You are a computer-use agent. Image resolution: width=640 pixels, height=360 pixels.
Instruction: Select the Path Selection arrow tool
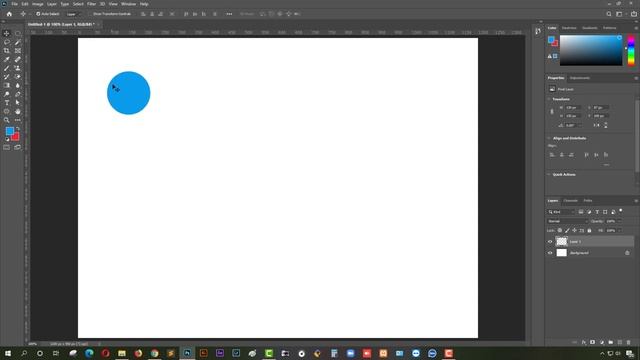18,103
